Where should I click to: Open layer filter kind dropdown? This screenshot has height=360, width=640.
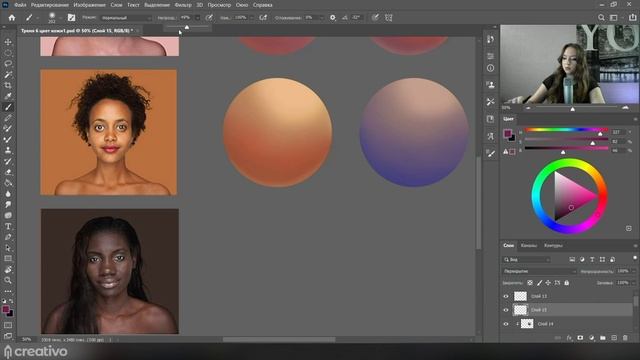point(527,260)
